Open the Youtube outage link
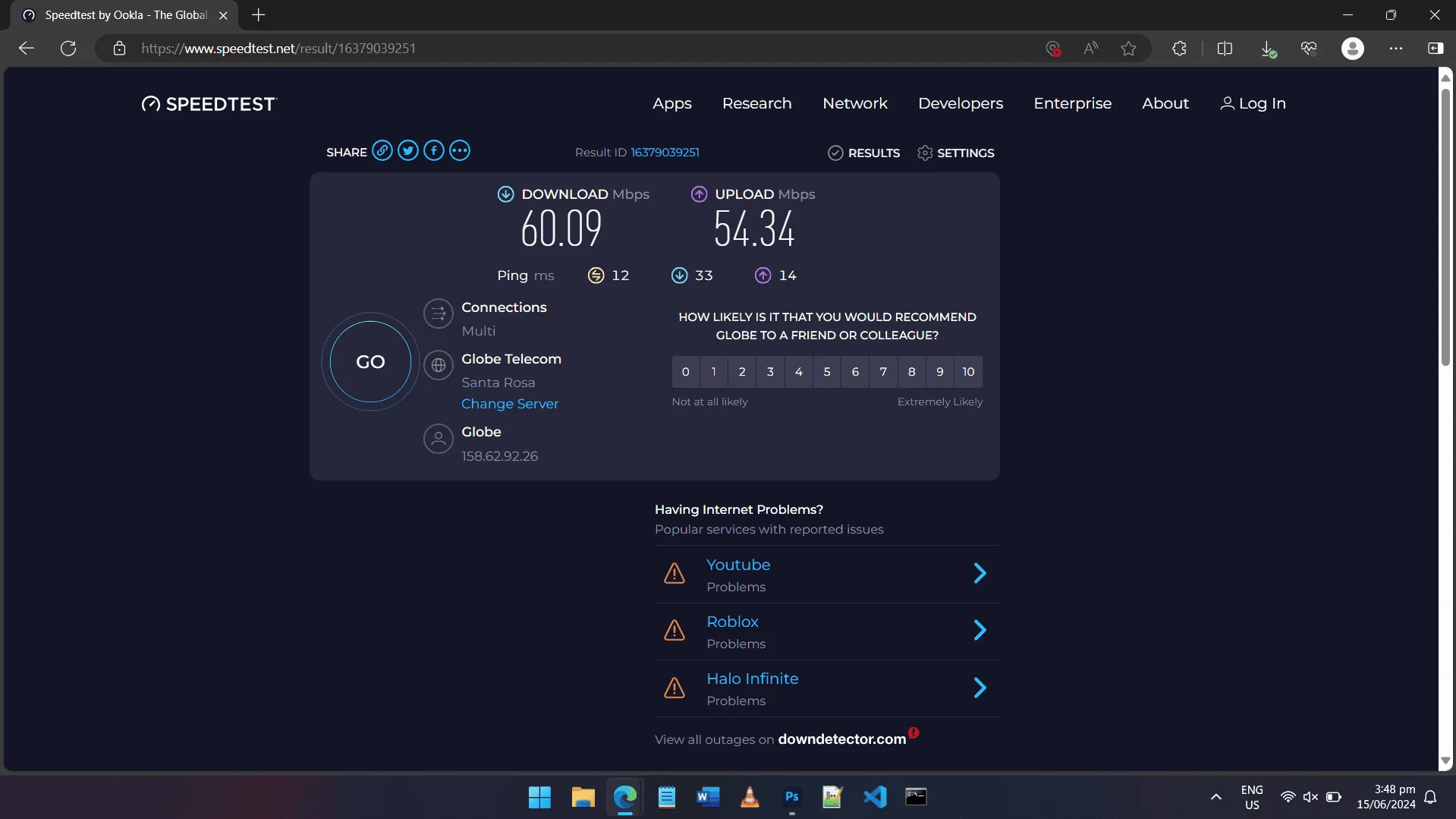Viewport: 1456px width, 819px height. pos(738,565)
